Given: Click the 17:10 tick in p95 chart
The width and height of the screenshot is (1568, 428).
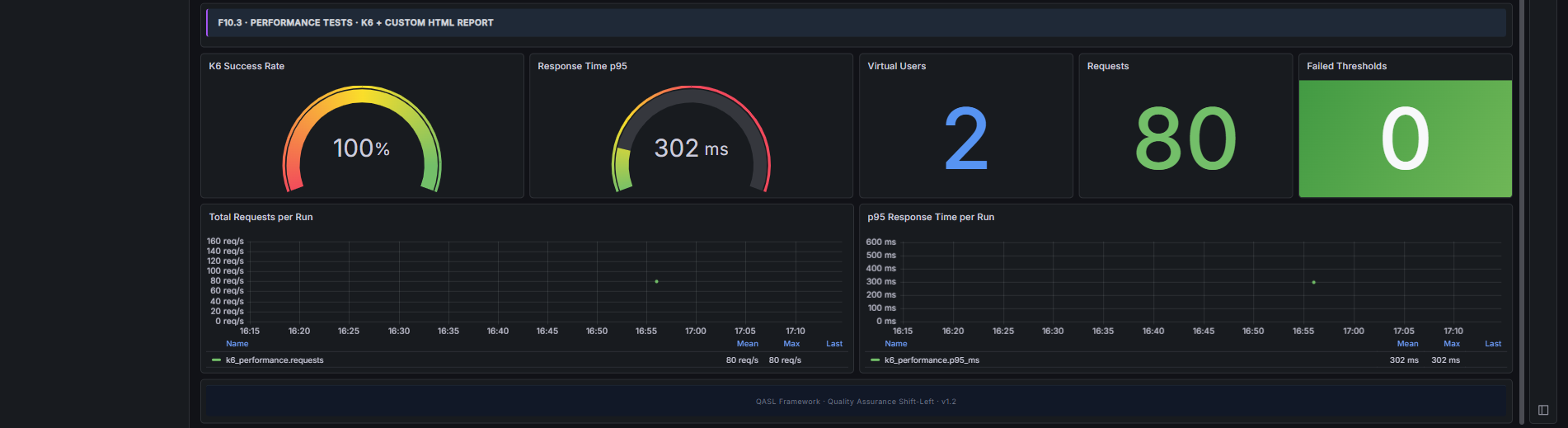Looking at the screenshot, I should (x=1453, y=331).
